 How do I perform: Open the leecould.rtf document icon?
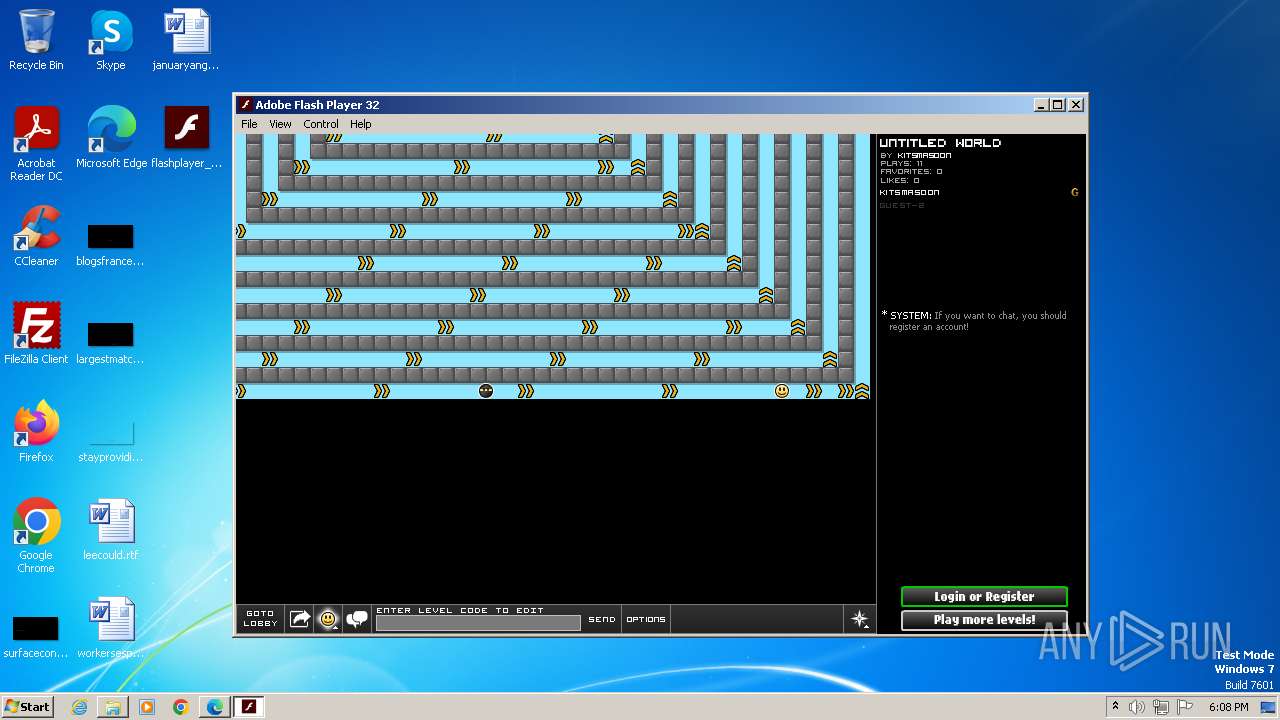[x=110, y=530]
